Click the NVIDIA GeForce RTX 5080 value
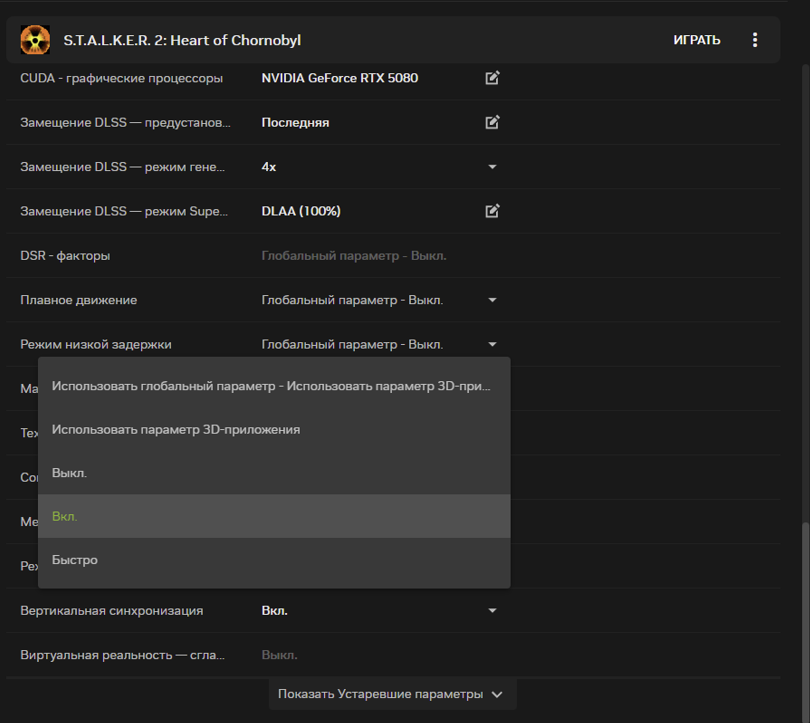Image resolution: width=810 pixels, height=723 pixels. click(x=339, y=78)
